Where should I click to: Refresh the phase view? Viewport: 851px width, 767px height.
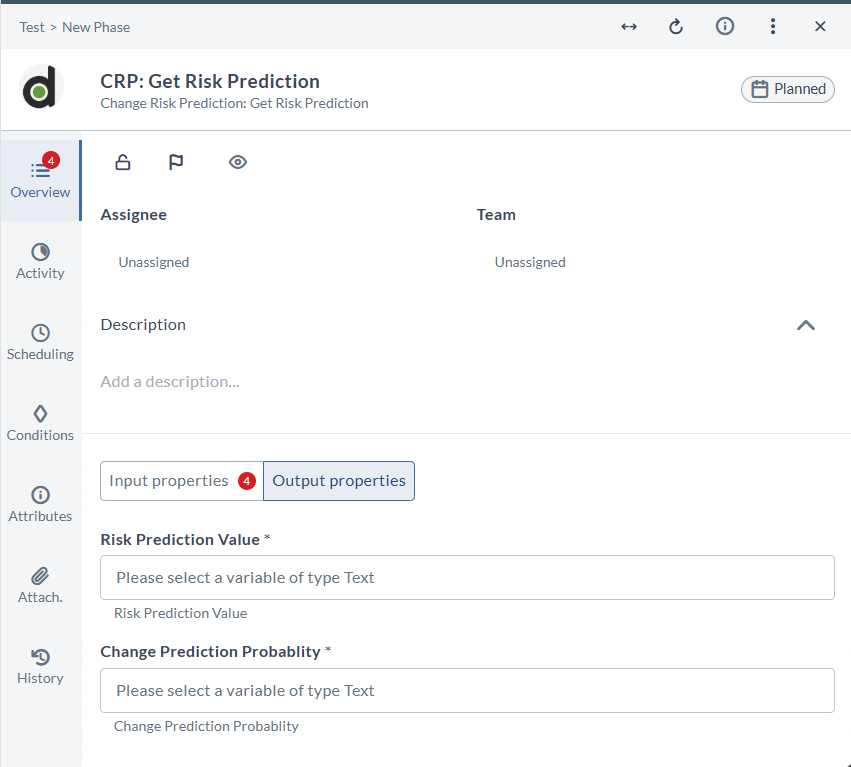(676, 26)
